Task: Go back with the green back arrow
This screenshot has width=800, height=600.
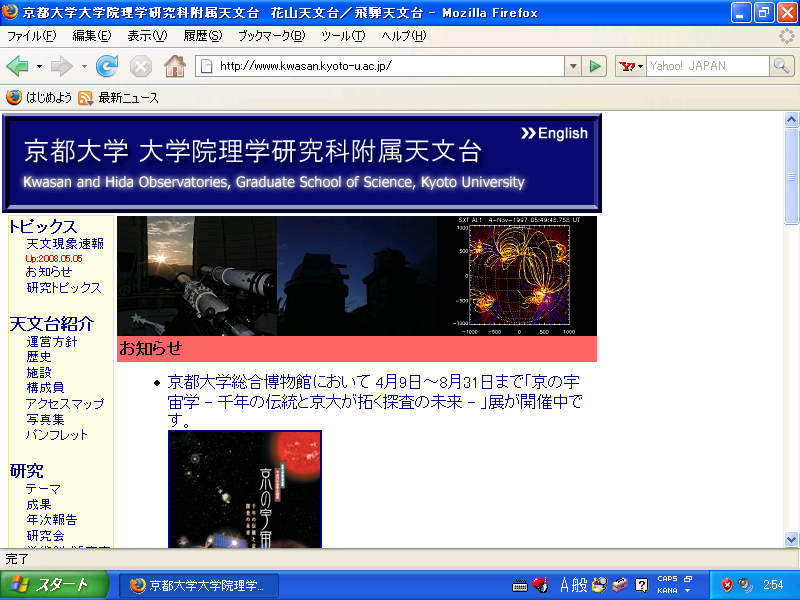Action: [x=17, y=66]
